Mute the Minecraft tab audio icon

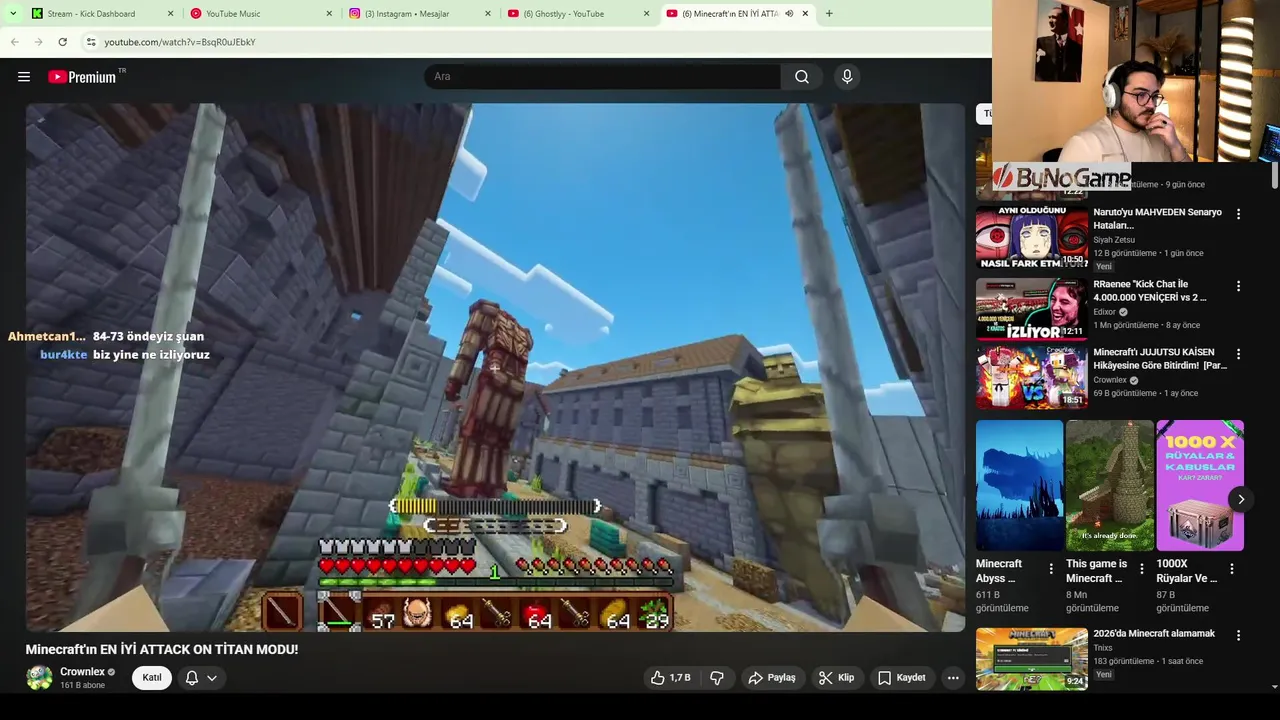click(x=789, y=14)
